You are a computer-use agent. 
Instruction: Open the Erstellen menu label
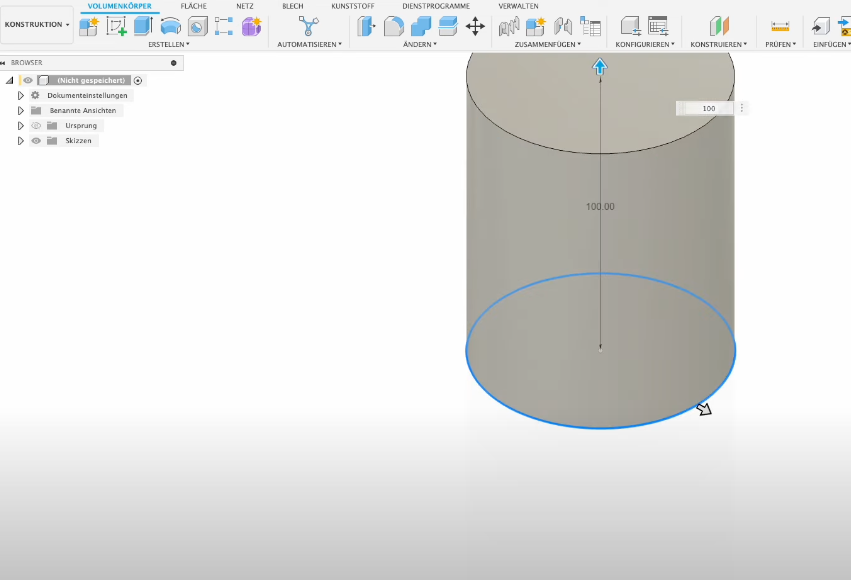tap(168, 44)
